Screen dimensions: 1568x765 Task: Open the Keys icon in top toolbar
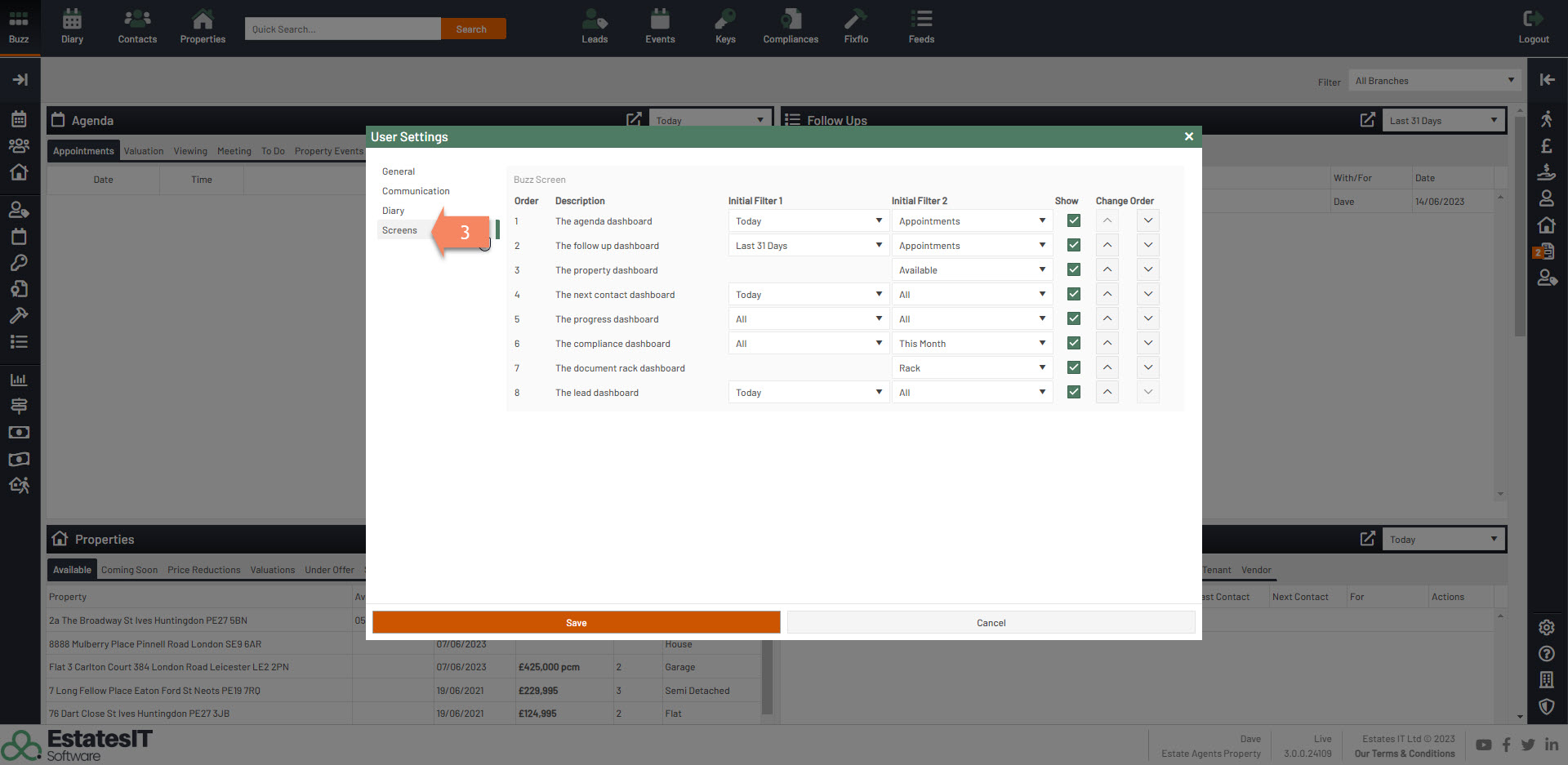click(x=725, y=26)
